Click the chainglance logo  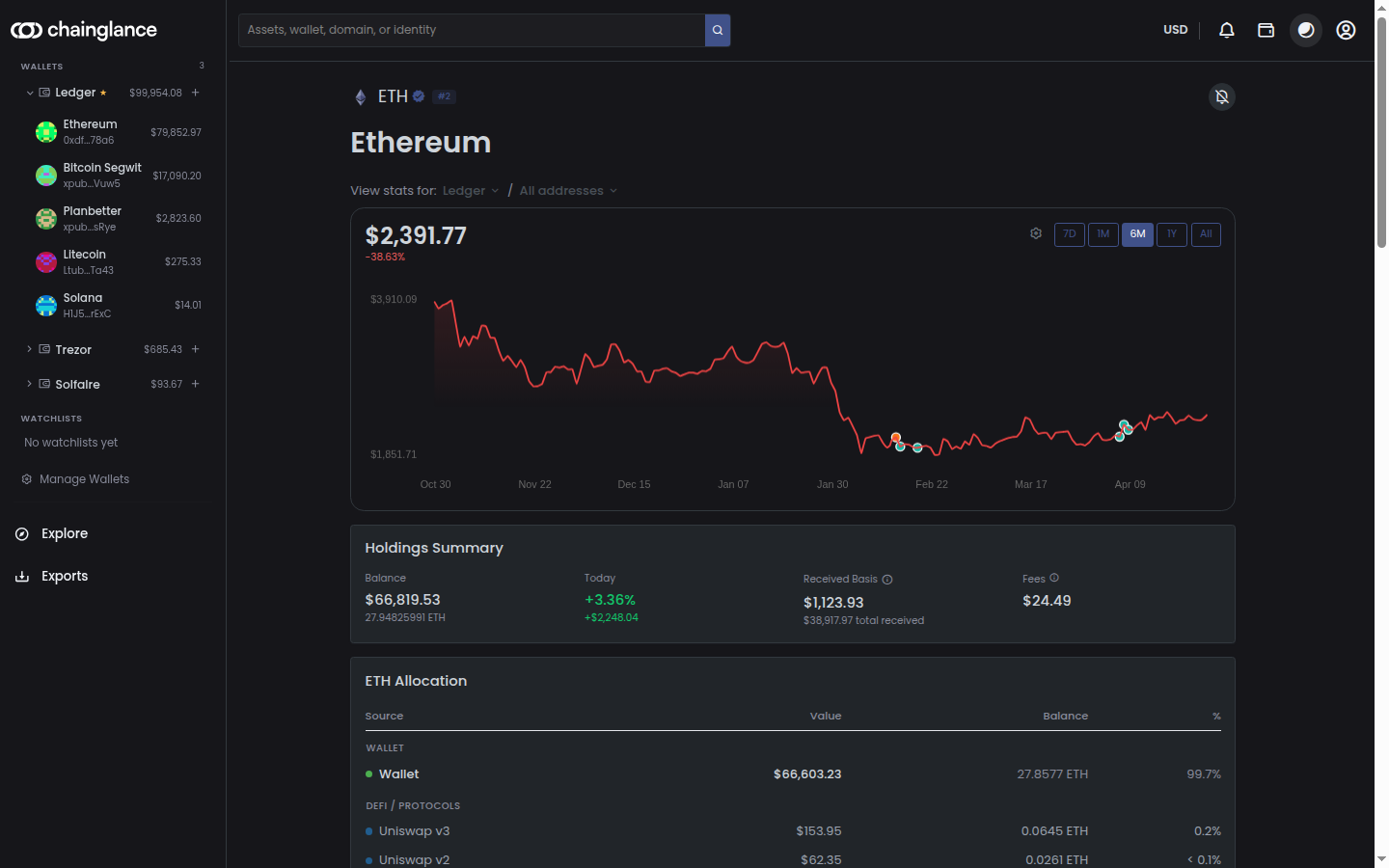coord(84,30)
